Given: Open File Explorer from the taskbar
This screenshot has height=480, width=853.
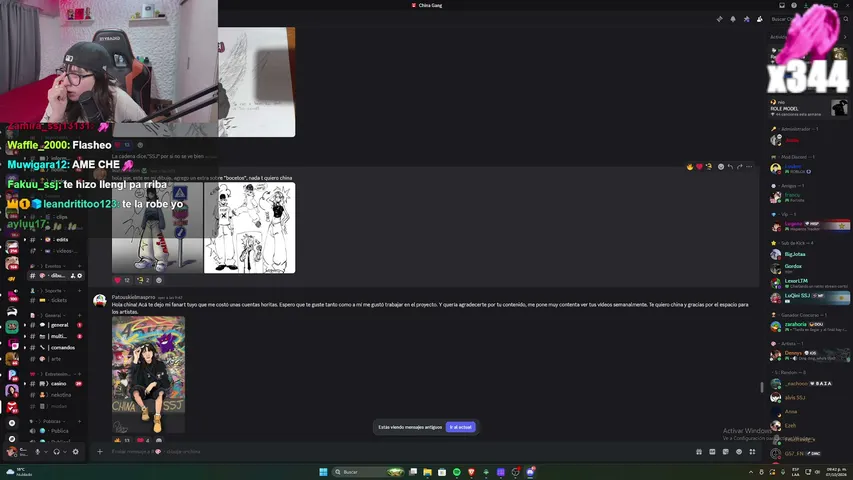Looking at the screenshot, I should pos(428,472).
